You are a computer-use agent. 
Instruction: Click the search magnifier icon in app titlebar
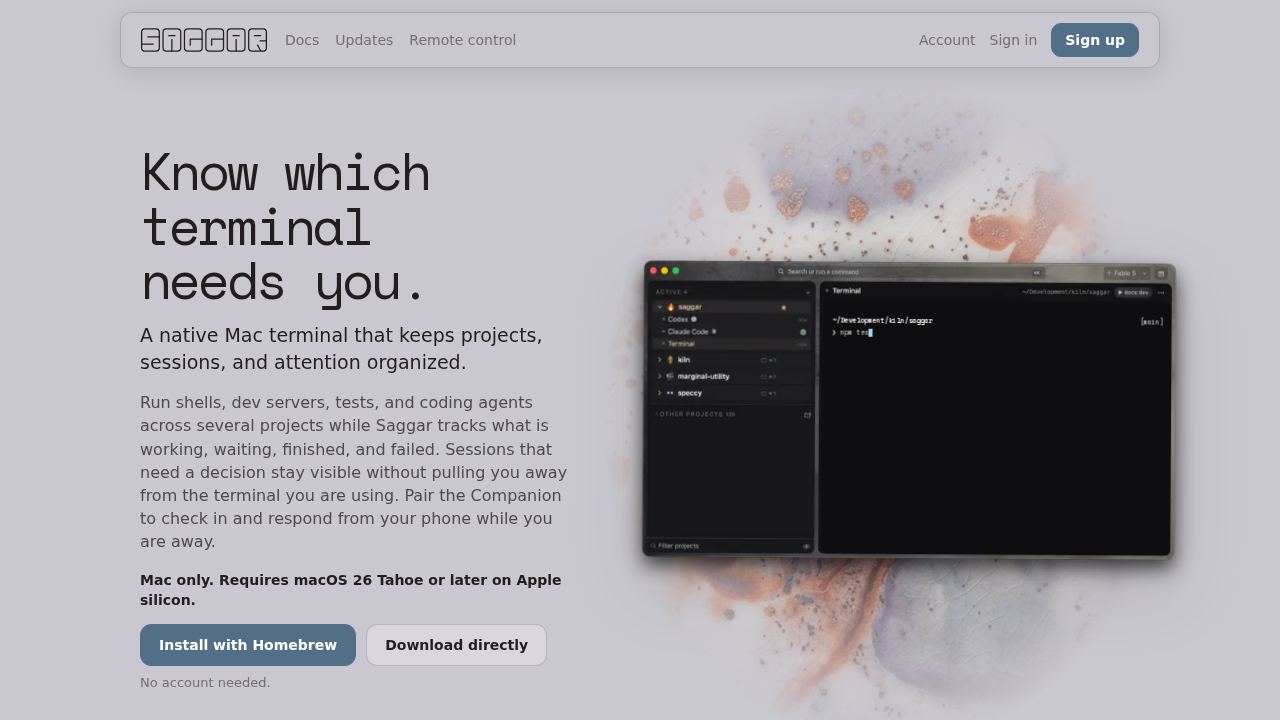[x=781, y=272]
